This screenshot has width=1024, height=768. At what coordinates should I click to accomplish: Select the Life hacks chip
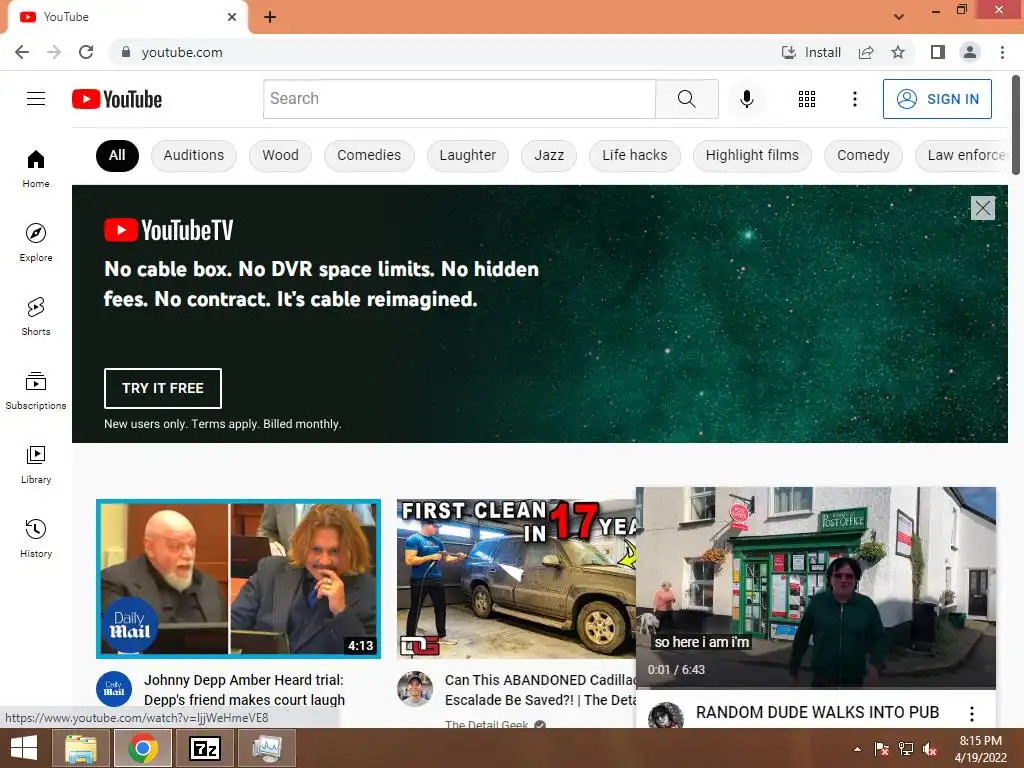coord(635,155)
